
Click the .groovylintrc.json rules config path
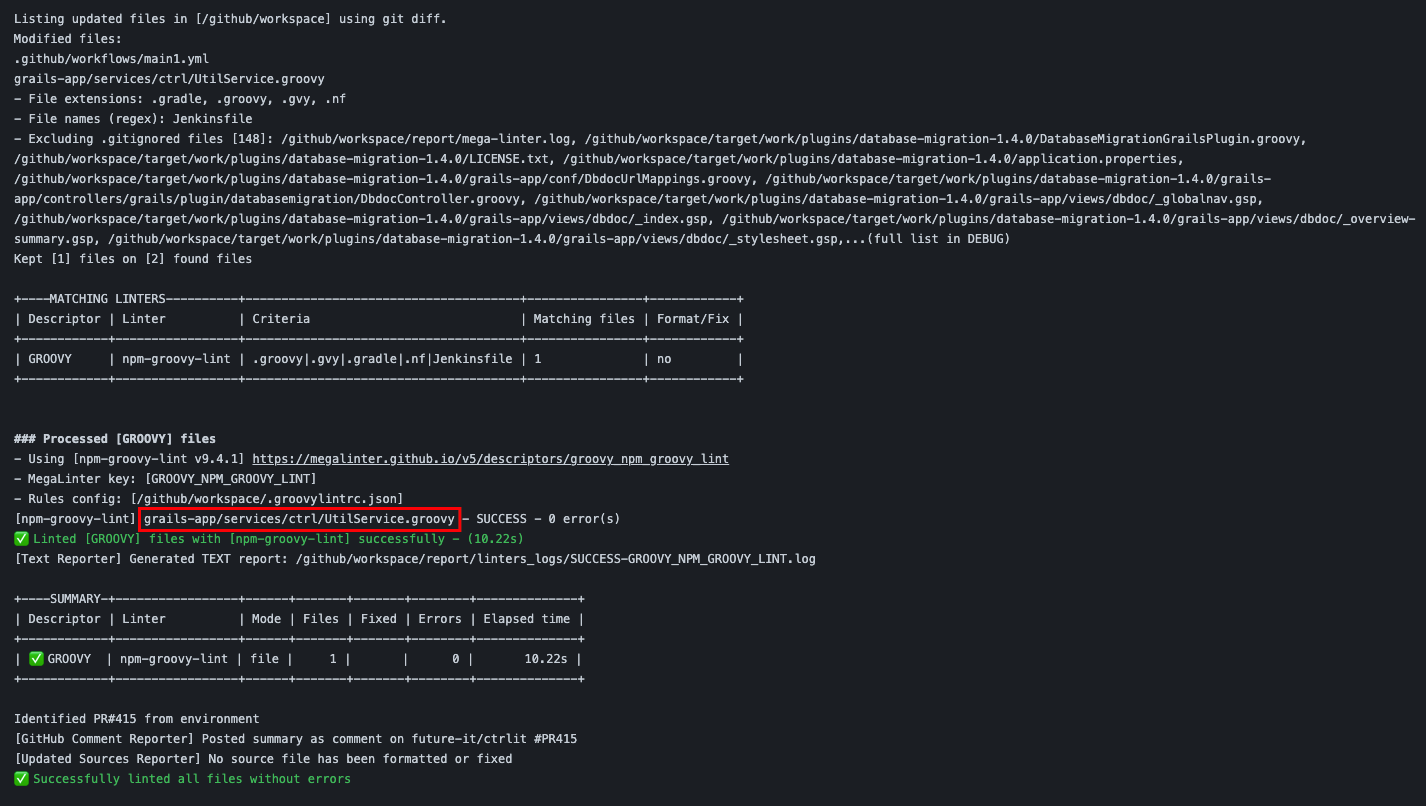pyautogui.click(x=290, y=498)
